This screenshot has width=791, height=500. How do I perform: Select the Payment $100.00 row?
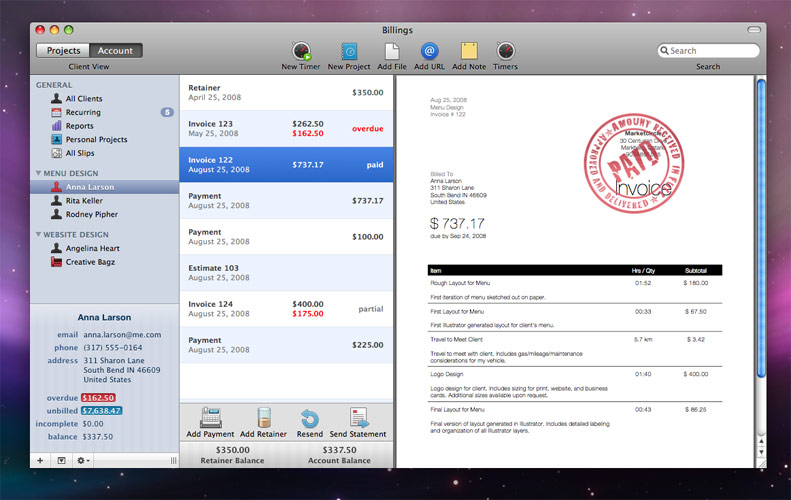coord(286,237)
